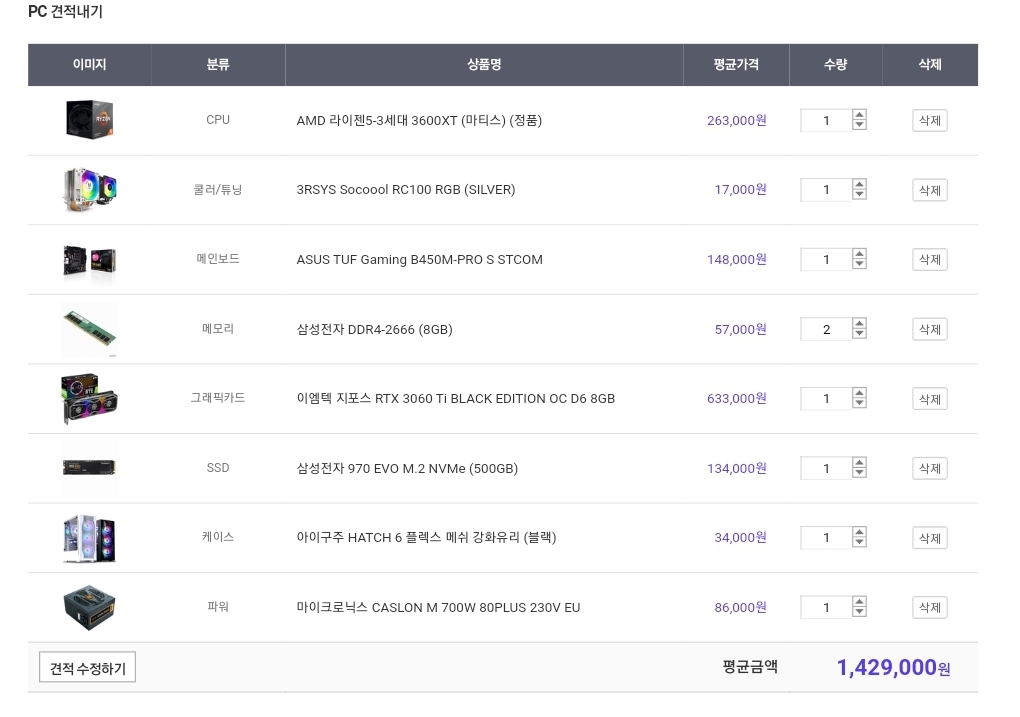Click the 3RSYS RC100 cooler thumbnail

tap(90, 190)
